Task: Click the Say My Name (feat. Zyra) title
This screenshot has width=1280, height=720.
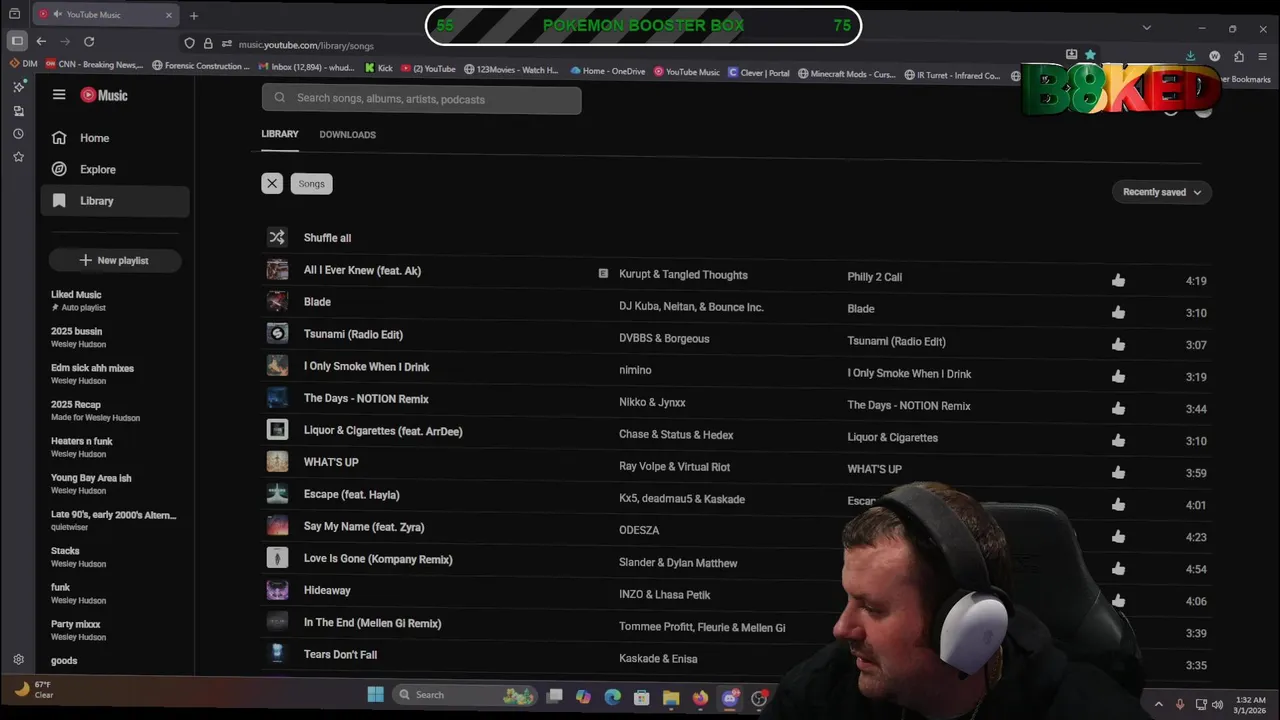Action: point(364,527)
